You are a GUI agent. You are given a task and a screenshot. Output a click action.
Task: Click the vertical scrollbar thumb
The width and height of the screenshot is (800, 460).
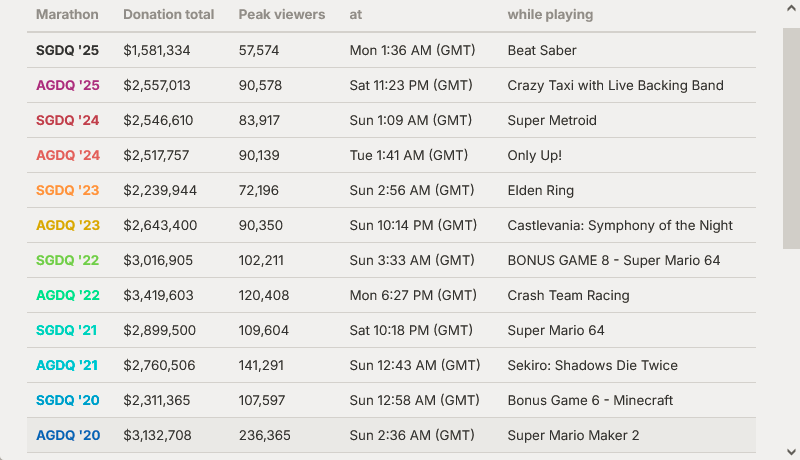[791, 139]
